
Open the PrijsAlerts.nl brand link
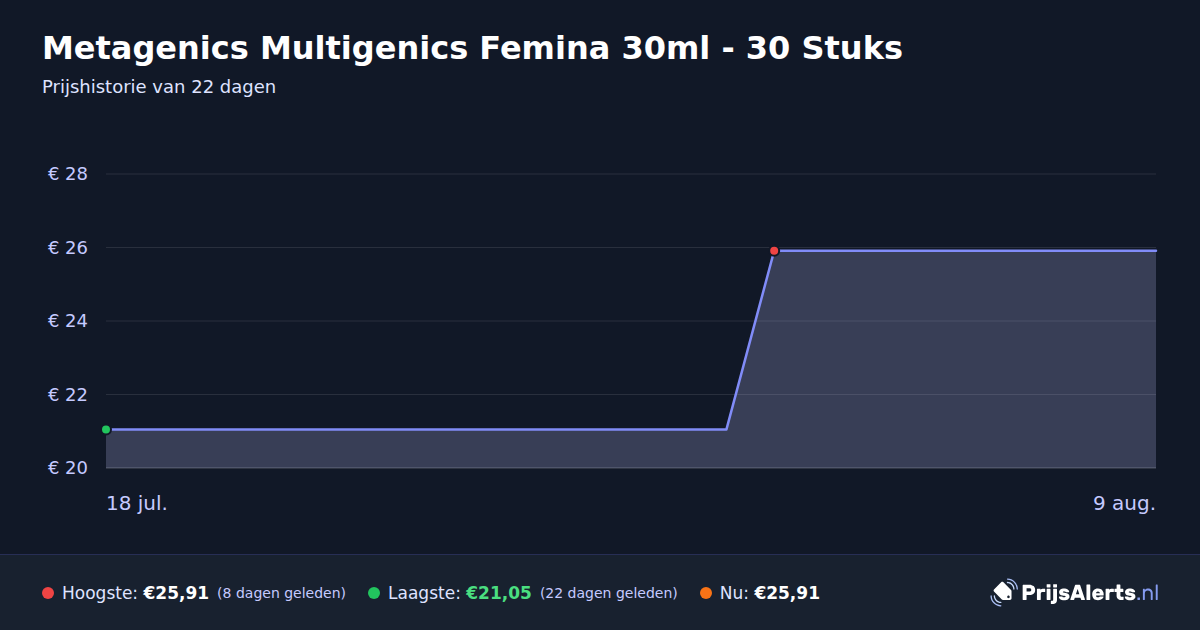1075,593
